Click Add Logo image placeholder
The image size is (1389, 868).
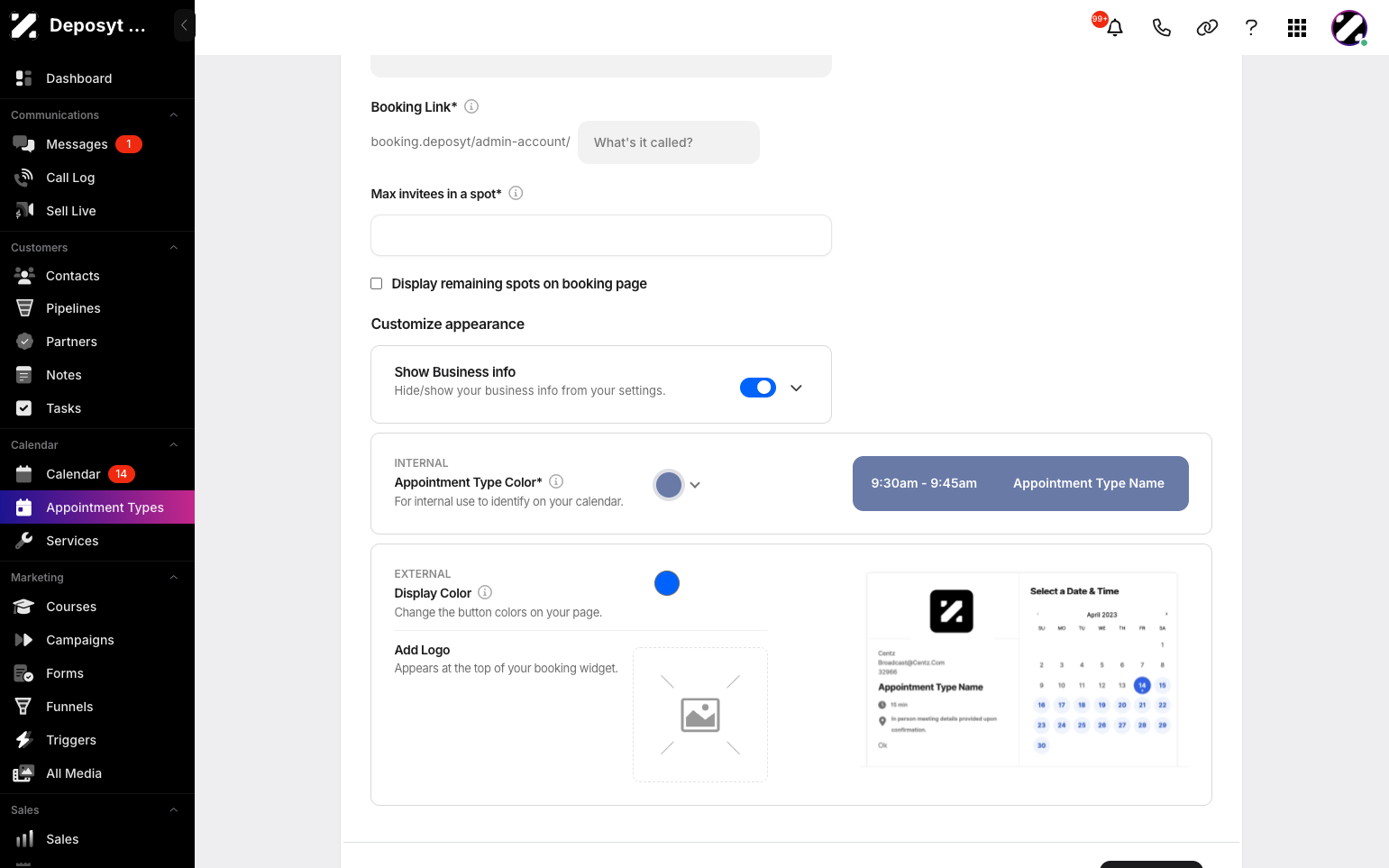(x=700, y=715)
